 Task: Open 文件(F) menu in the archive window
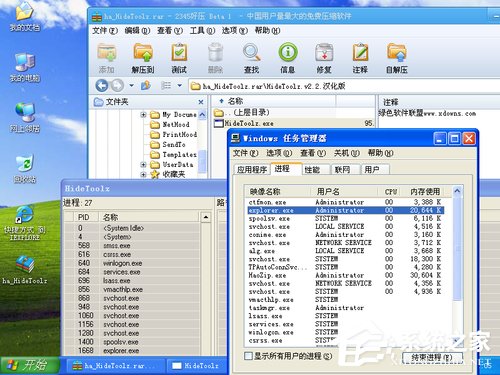click(x=105, y=31)
